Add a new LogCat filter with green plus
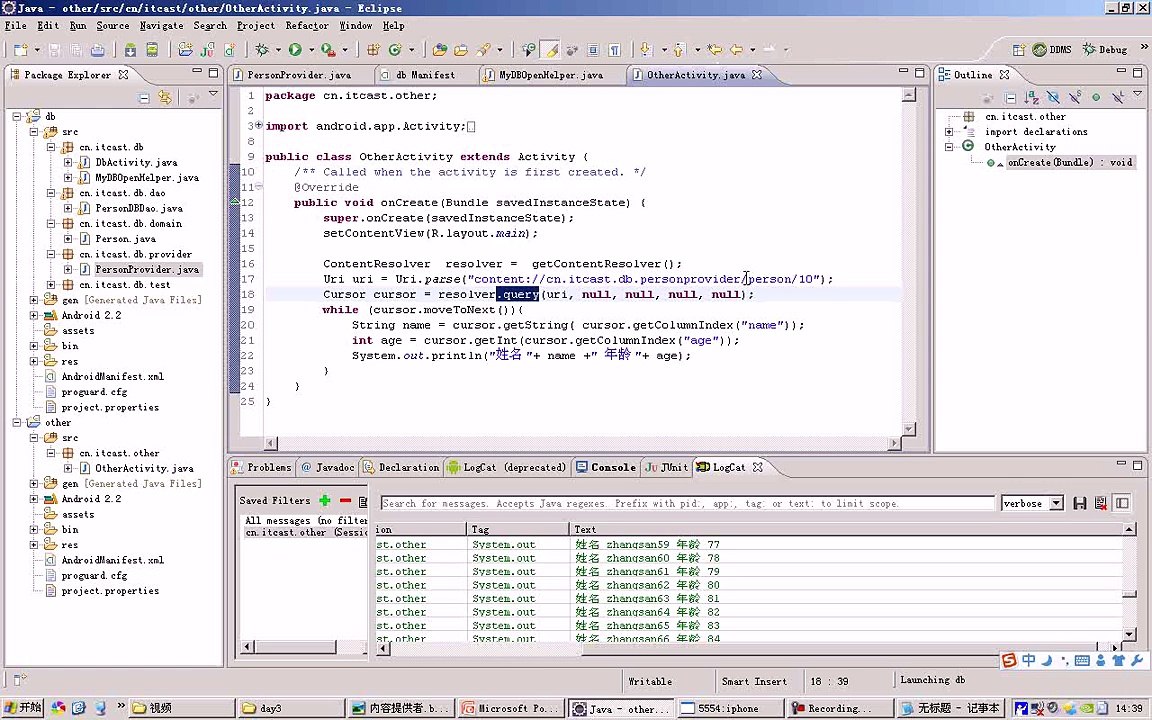The image size is (1152, 720). 325,501
